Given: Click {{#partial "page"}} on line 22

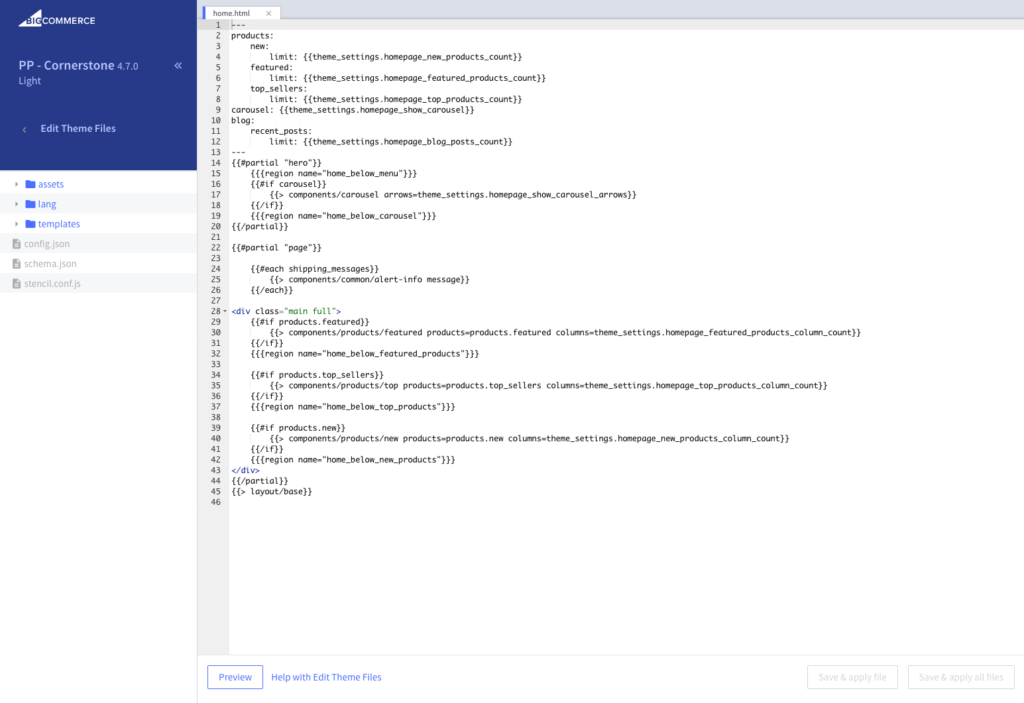Looking at the screenshot, I should (276, 248).
